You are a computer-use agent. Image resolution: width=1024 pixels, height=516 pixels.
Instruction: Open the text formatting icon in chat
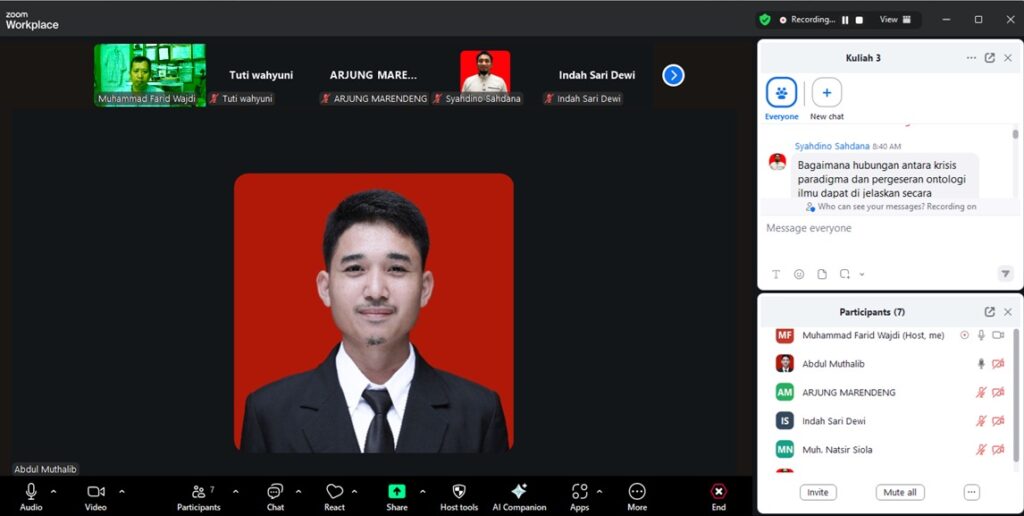pyautogui.click(x=776, y=274)
